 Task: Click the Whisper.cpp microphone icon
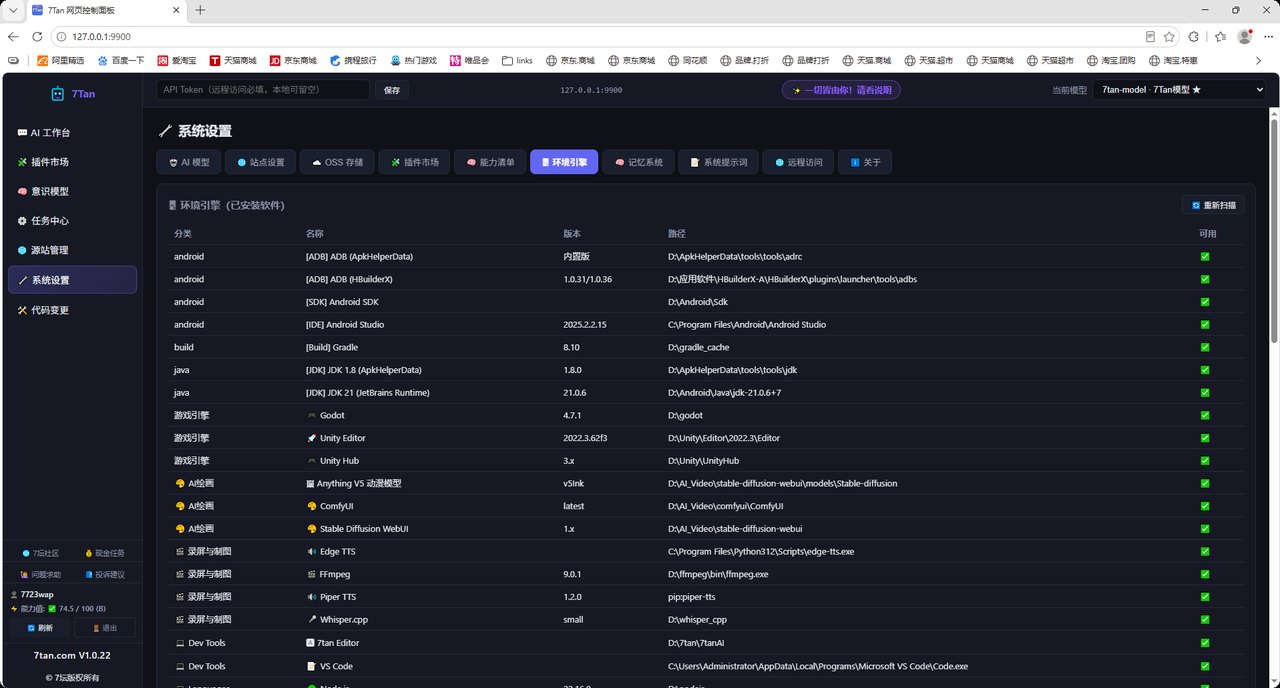click(311, 620)
